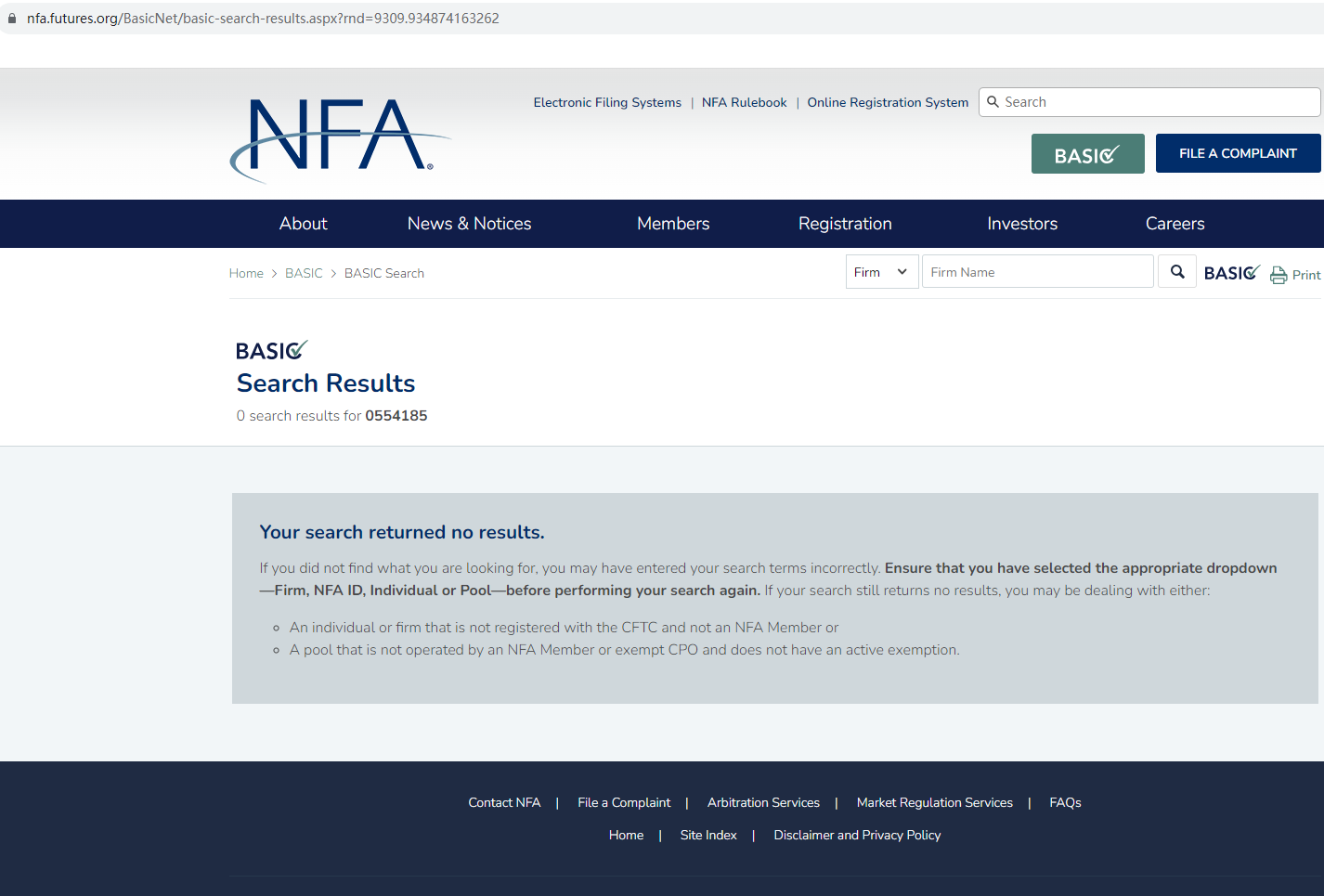Click the BASIC search magnifier button
Image resolution: width=1324 pixels, height=896 pixels.
(x=1177, y=272)
